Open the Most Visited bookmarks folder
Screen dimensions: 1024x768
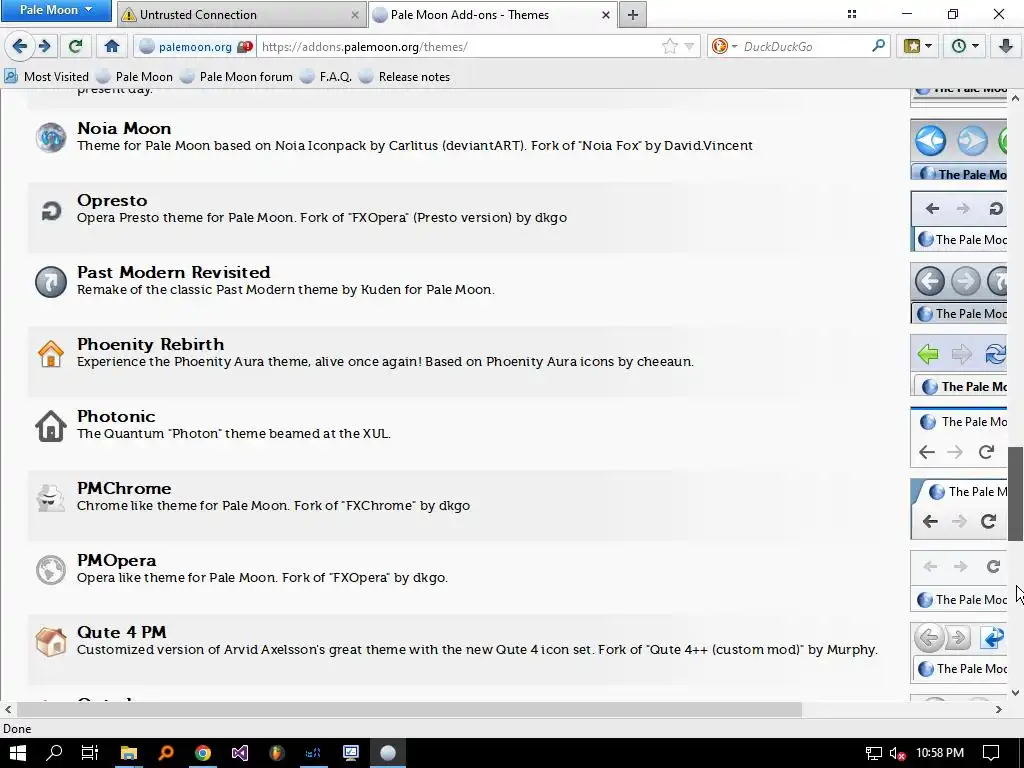pyautogui.click(x=46, y=76)
